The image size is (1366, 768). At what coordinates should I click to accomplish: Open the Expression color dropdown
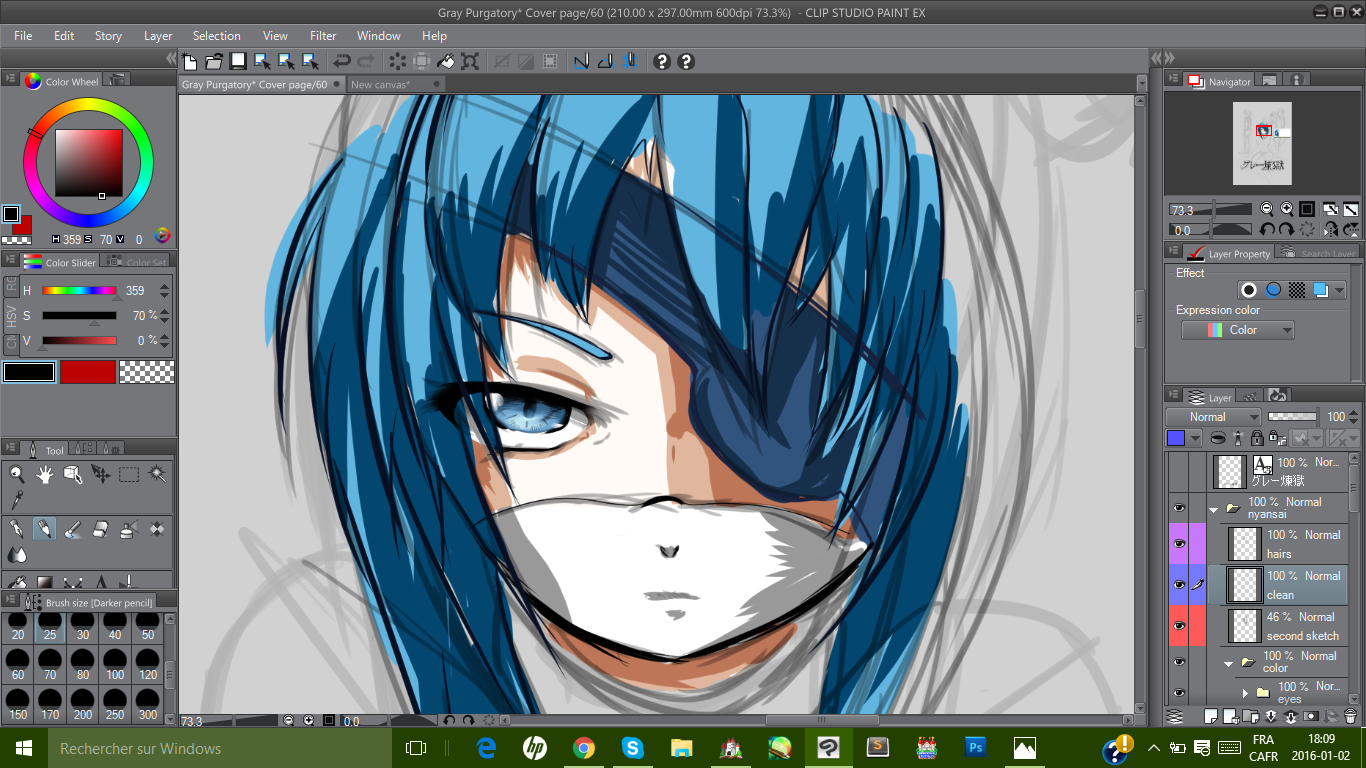(1237, 330)
